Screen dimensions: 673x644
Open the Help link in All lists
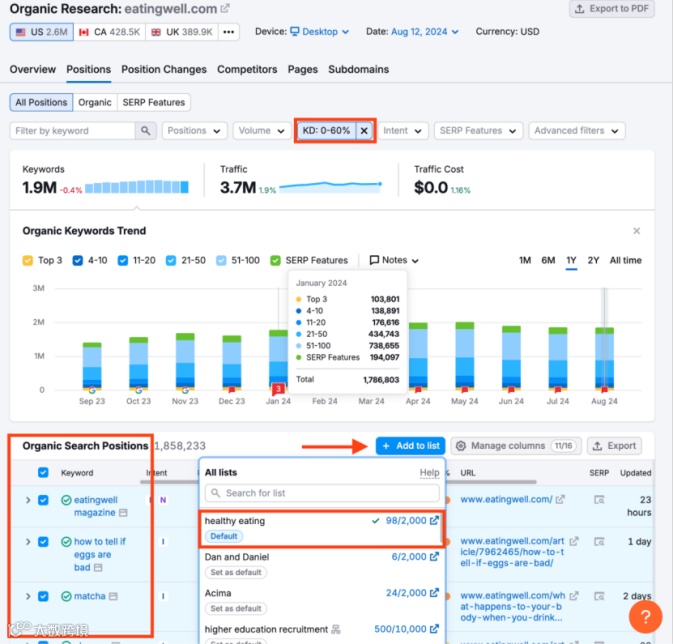click(x=429, y=473)
